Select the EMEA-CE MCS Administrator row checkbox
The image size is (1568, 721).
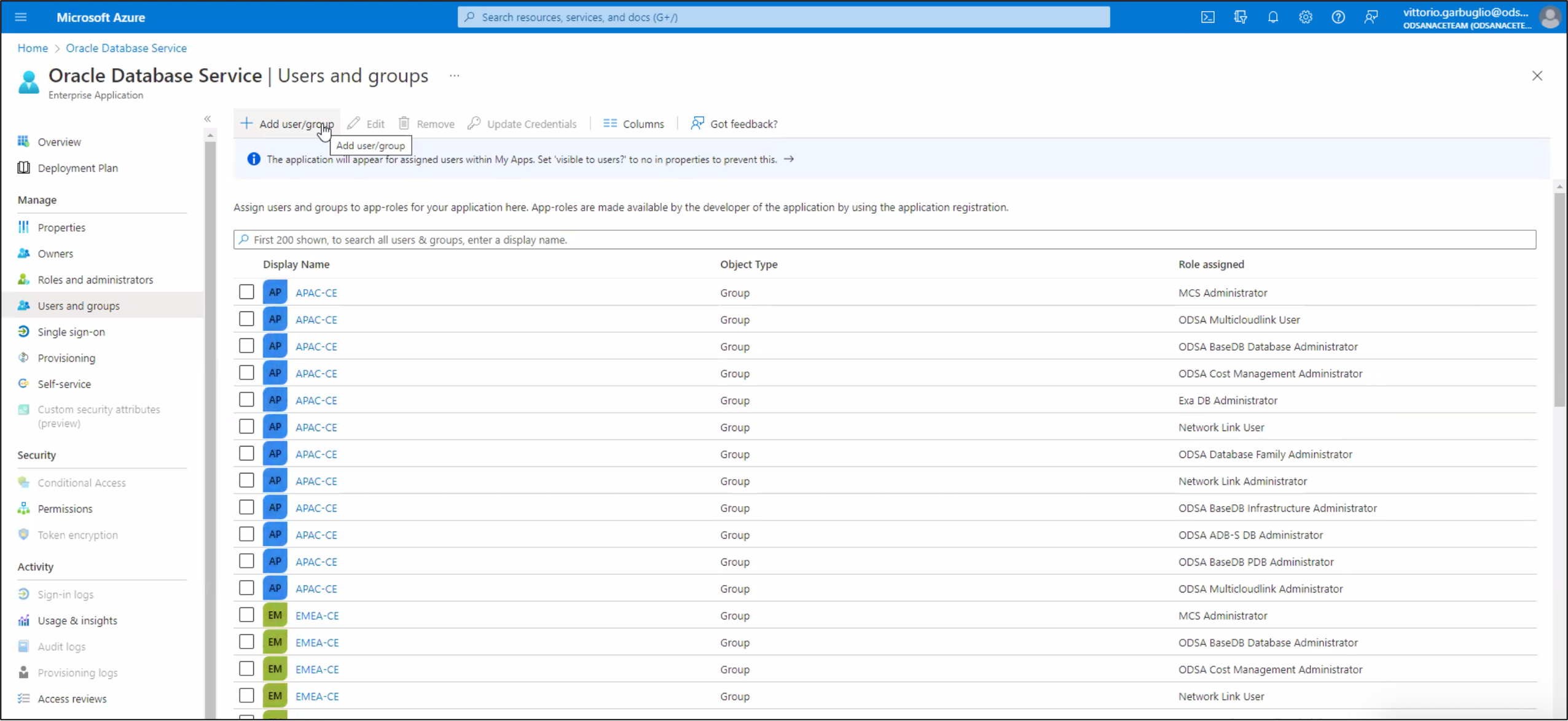coord(246,614)
